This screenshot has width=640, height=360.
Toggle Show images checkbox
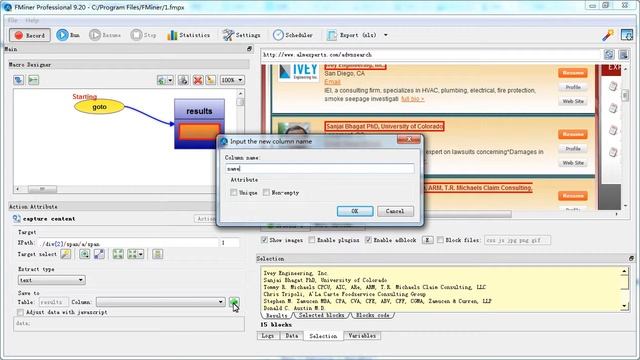click(x=264, y=240)
